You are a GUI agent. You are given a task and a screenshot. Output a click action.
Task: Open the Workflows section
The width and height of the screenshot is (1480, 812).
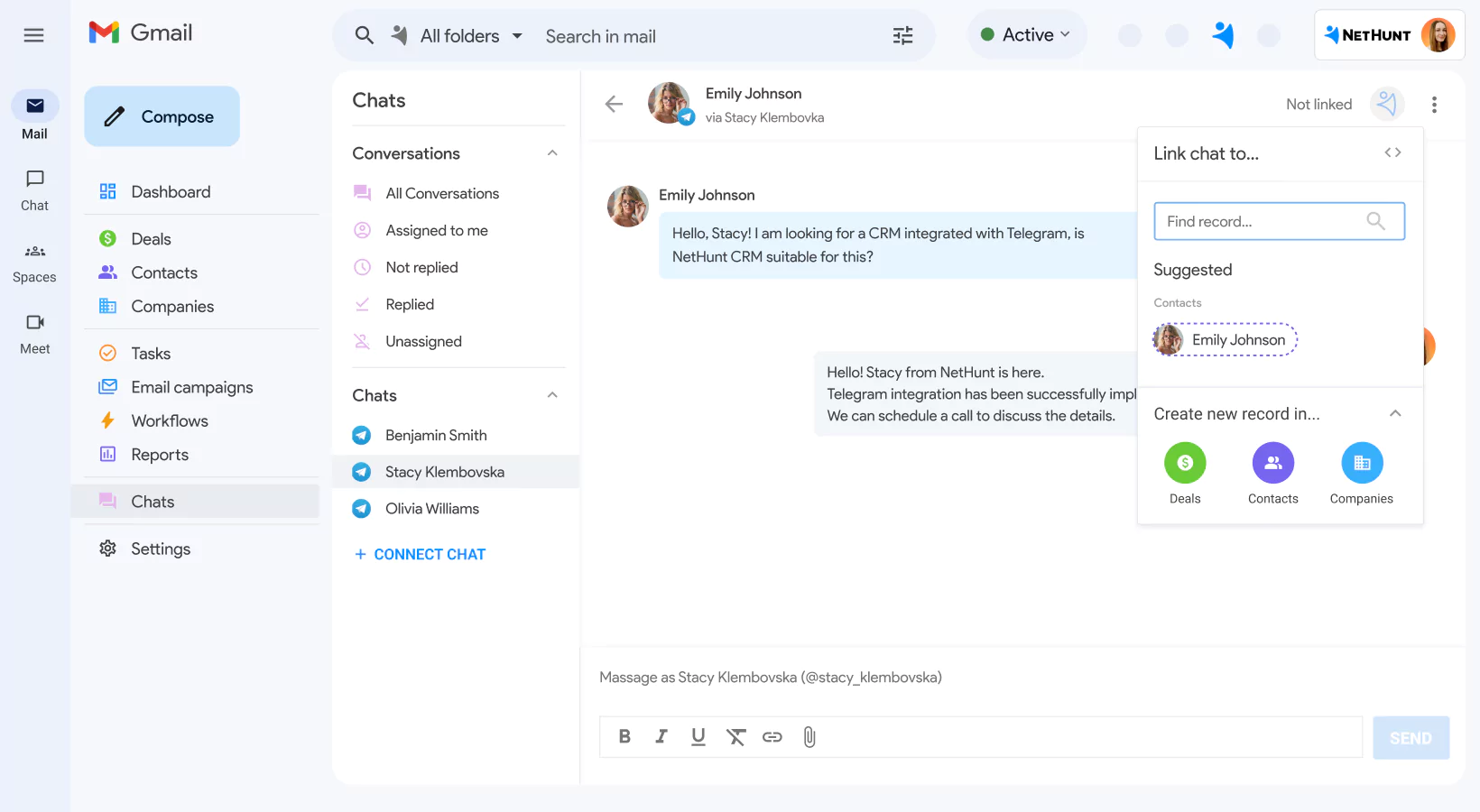(x=169, y=420)
